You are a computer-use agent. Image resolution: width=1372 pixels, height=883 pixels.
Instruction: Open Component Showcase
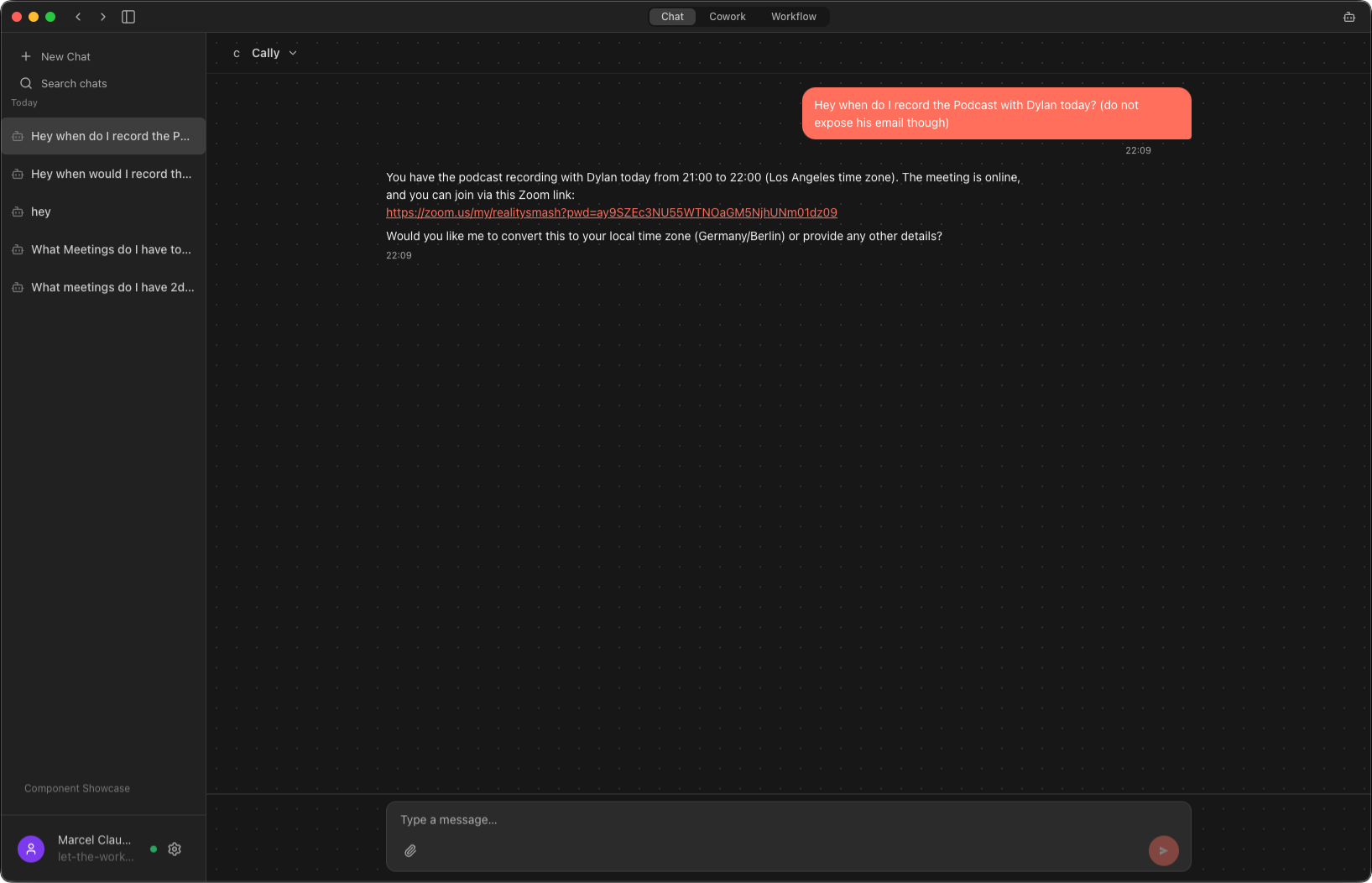[x=77, y=788]
